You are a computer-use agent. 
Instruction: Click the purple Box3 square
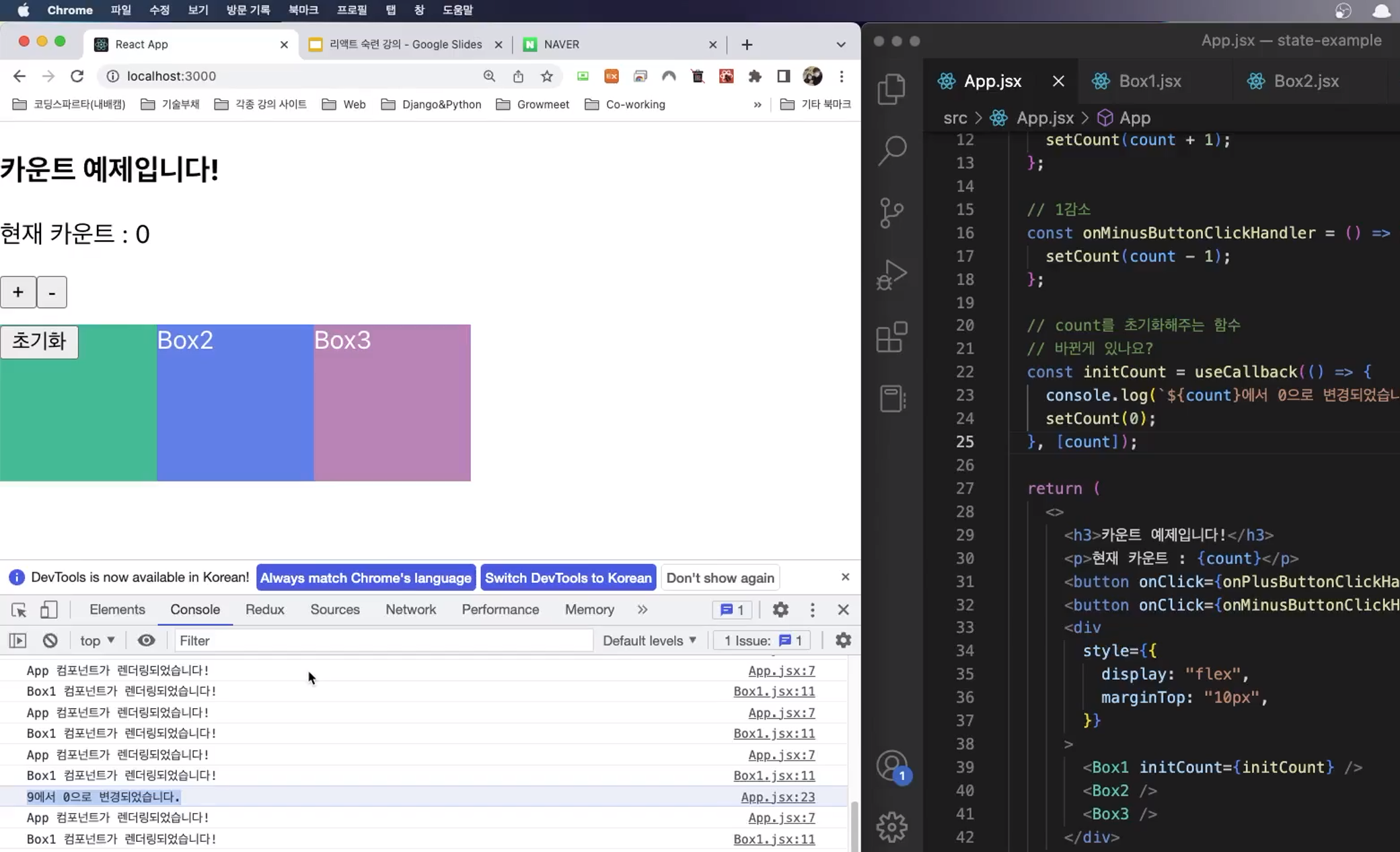[392, 410]
